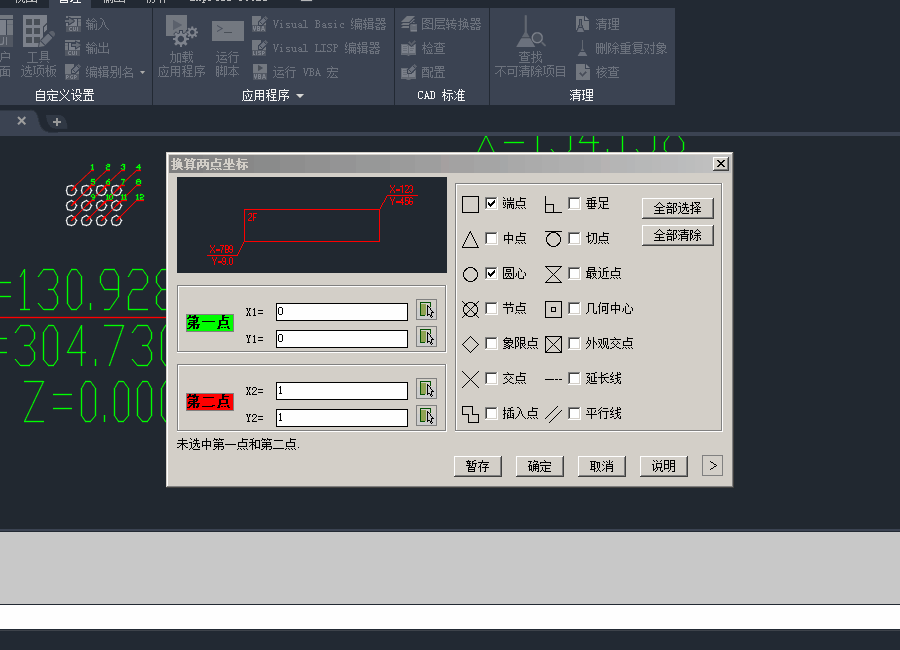
Task: Click the 取消 cancel button
Action: coord(602,466)
